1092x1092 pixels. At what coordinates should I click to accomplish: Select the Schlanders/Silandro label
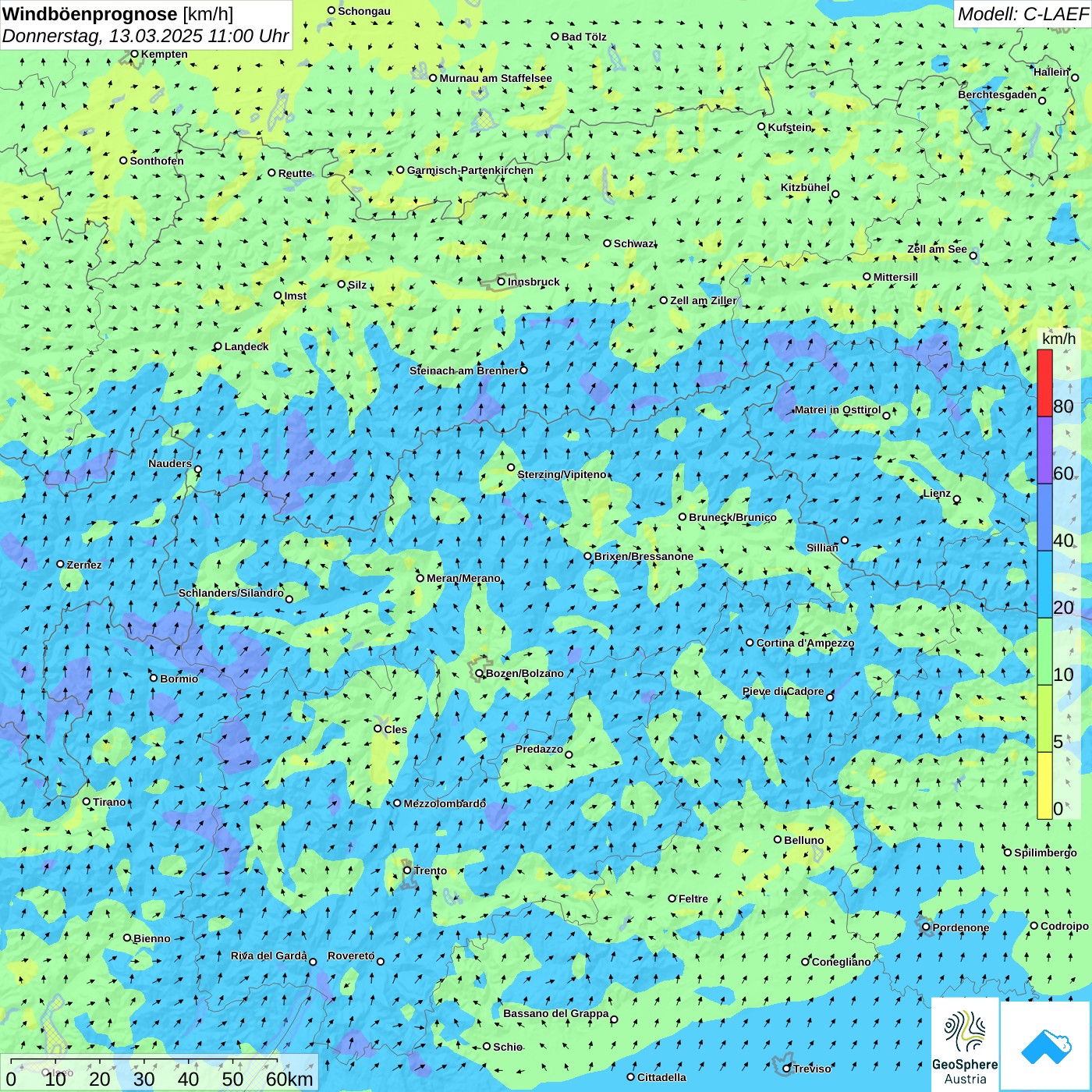tap(231, 593)
